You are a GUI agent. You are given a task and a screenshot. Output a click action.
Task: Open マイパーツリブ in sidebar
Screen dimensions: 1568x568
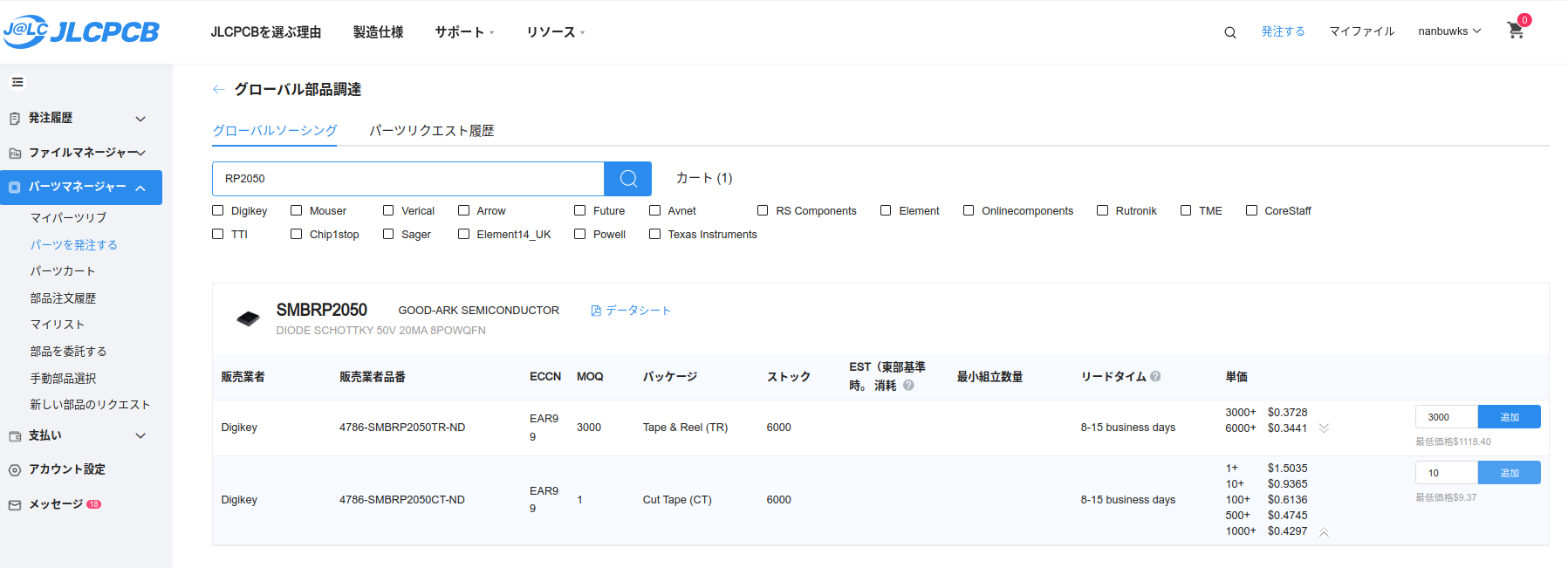(68, 218)
